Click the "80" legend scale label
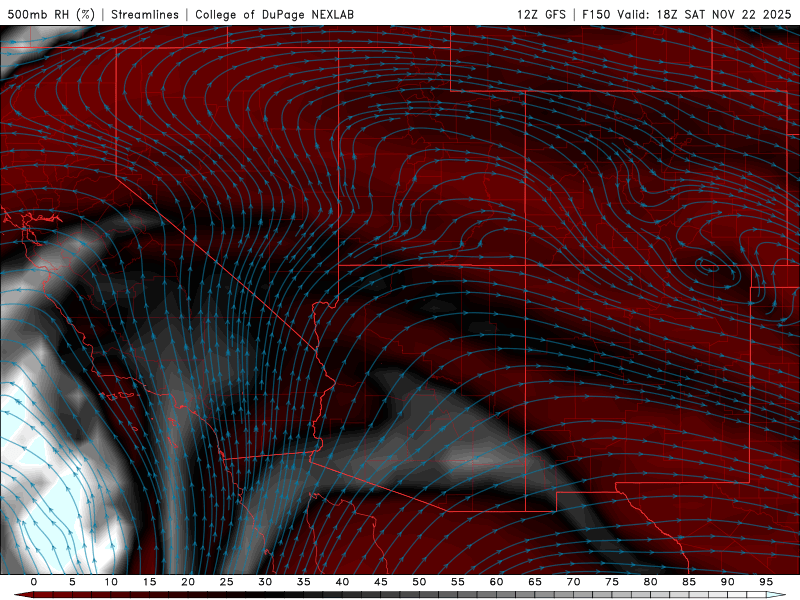The image size is (800, 600). (650, 582)
